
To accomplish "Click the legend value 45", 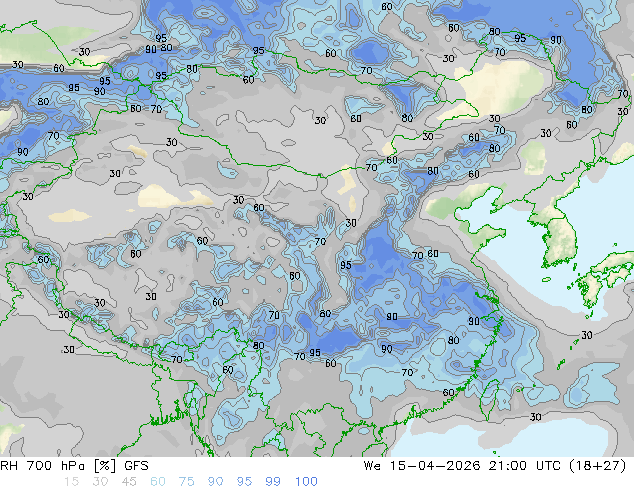I will coord(129,482).
